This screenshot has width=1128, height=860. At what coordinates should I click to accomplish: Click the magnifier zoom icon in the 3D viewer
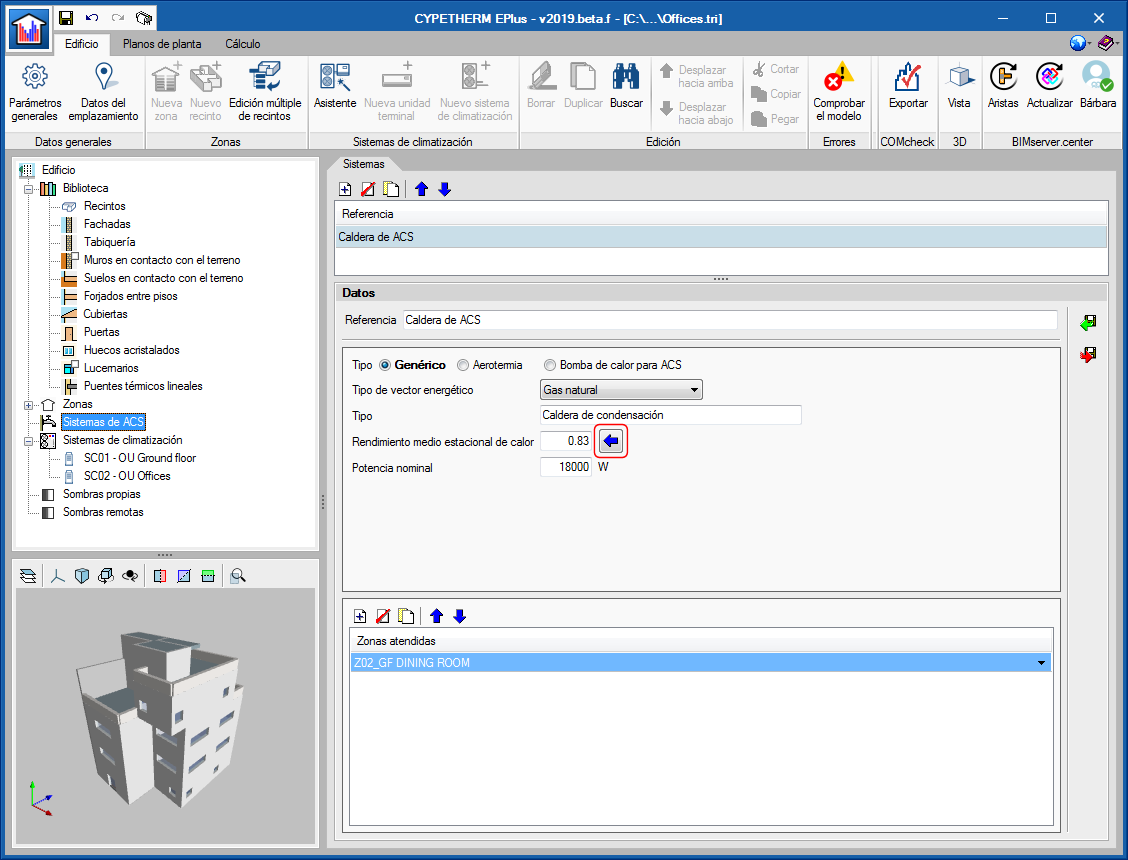[238, 576]
